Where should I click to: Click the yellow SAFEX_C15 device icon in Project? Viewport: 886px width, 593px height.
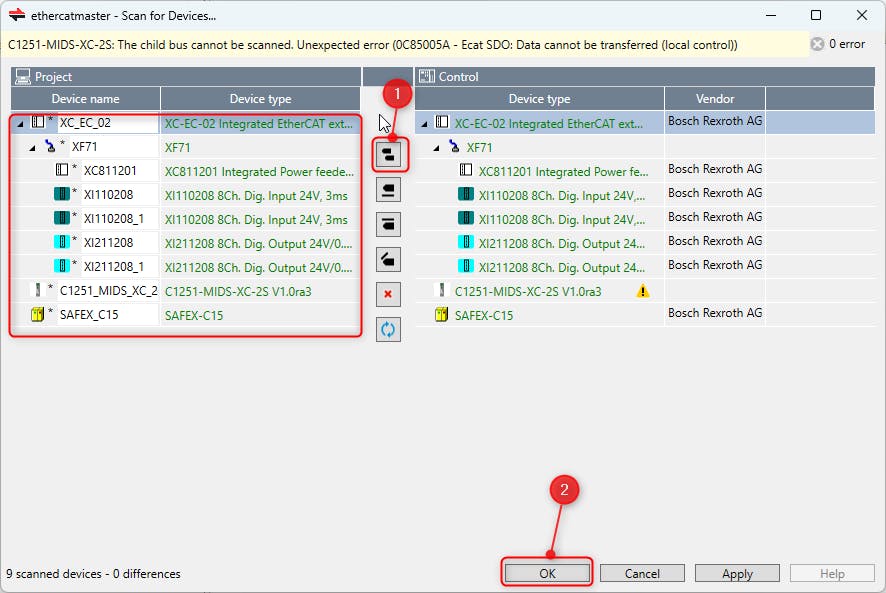[38, 315]
